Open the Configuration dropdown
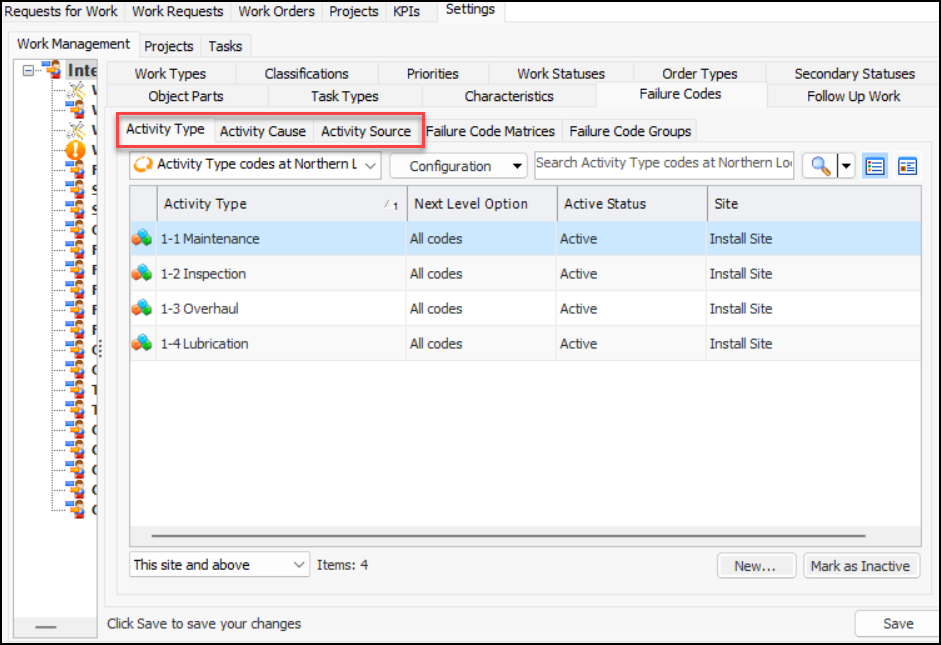The height and width of the screenshot is (645, 941). point(458,166)
